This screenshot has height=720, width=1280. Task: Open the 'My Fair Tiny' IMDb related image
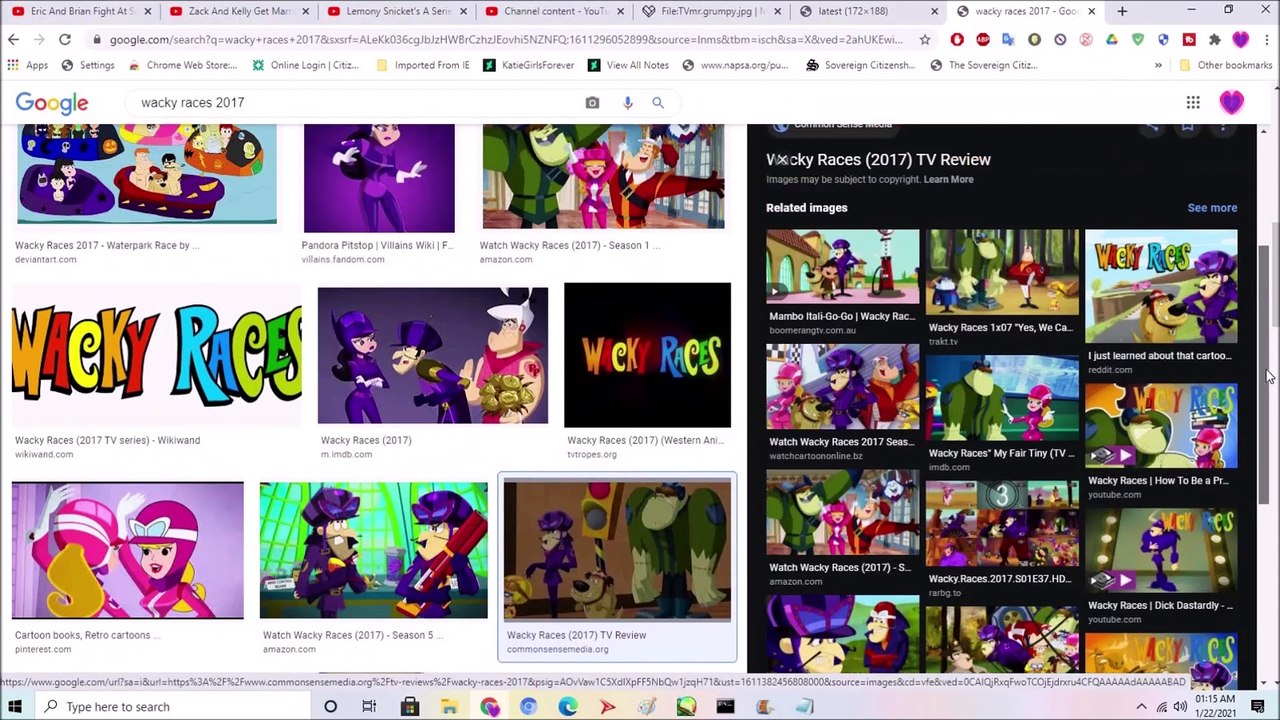[1002, 398]
